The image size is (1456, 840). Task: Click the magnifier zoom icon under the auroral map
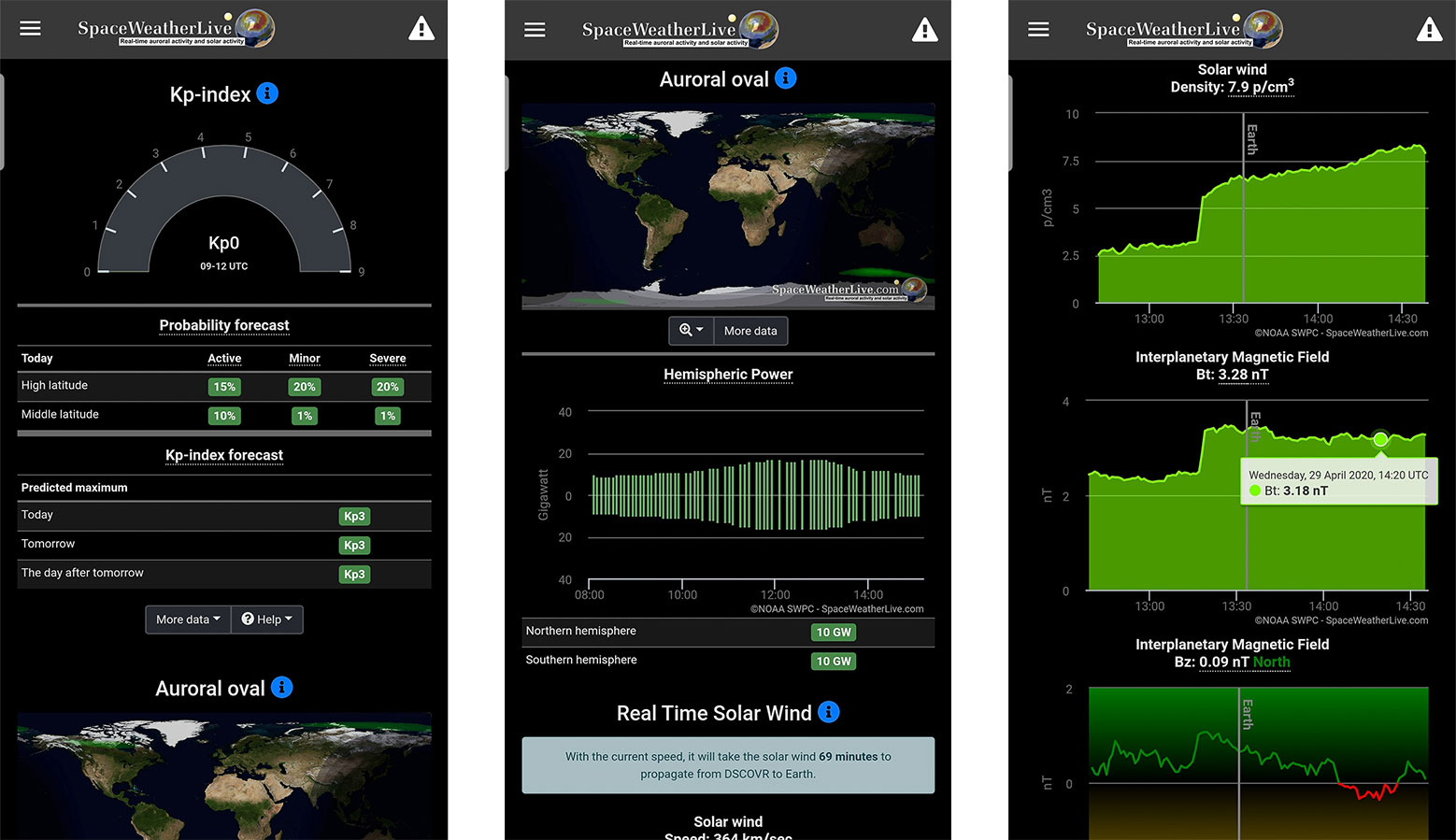[x=685, y=330]
